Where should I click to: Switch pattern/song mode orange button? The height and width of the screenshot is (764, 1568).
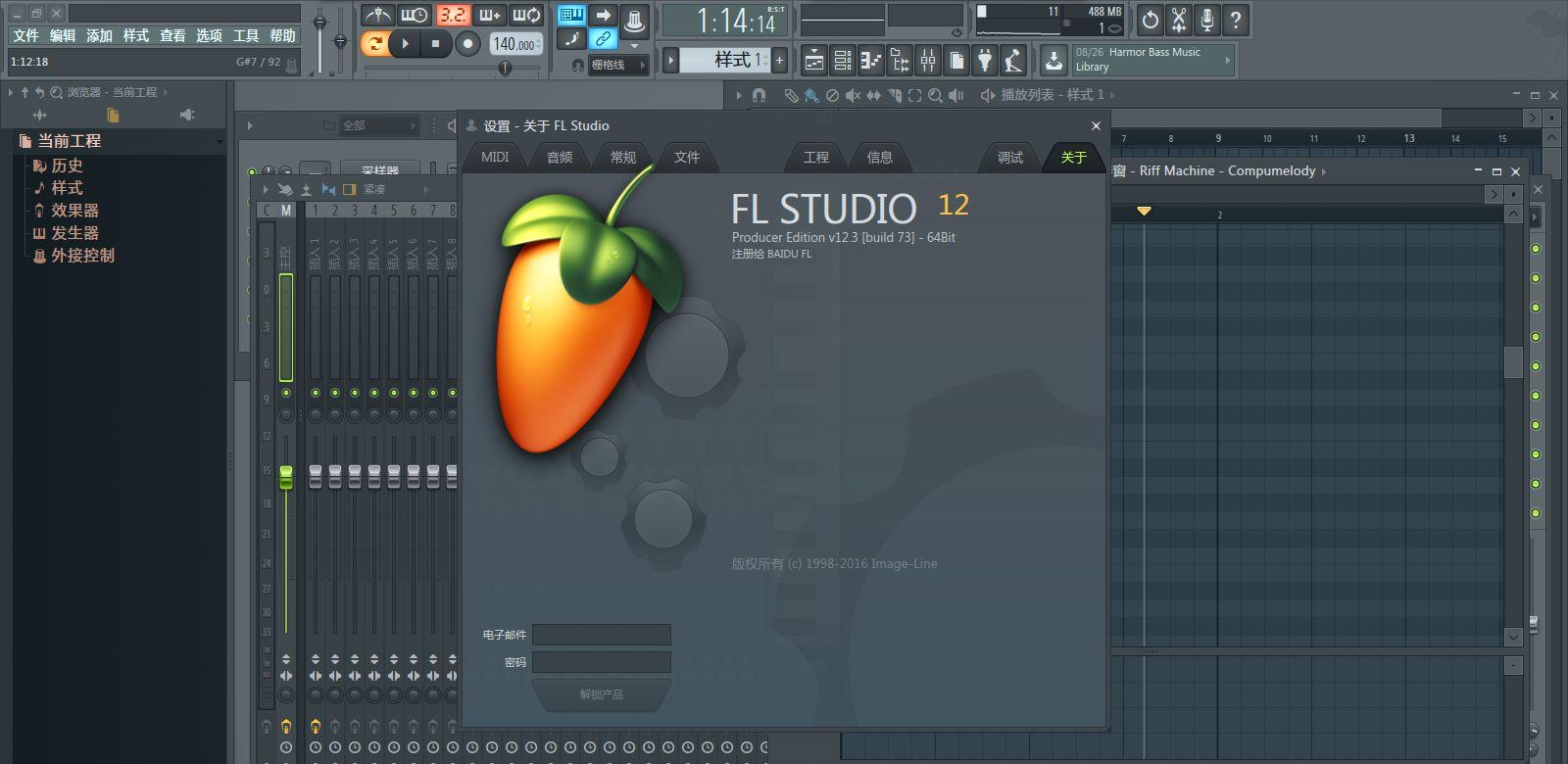tap(374, 43)
